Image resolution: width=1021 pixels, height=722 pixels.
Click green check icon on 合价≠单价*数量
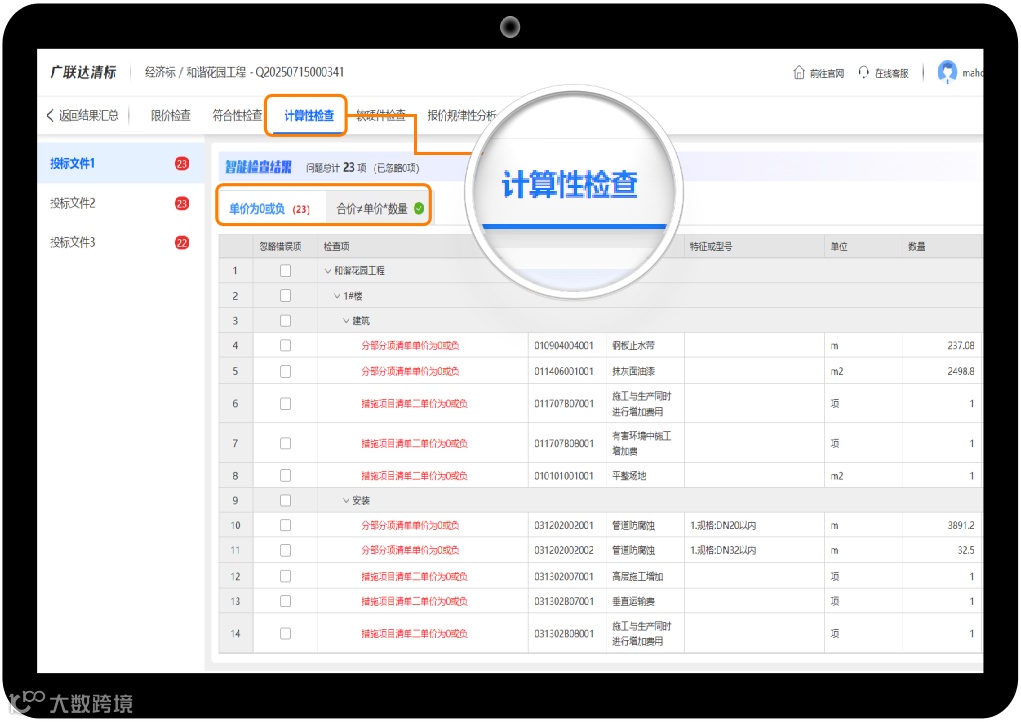point(419,208)
